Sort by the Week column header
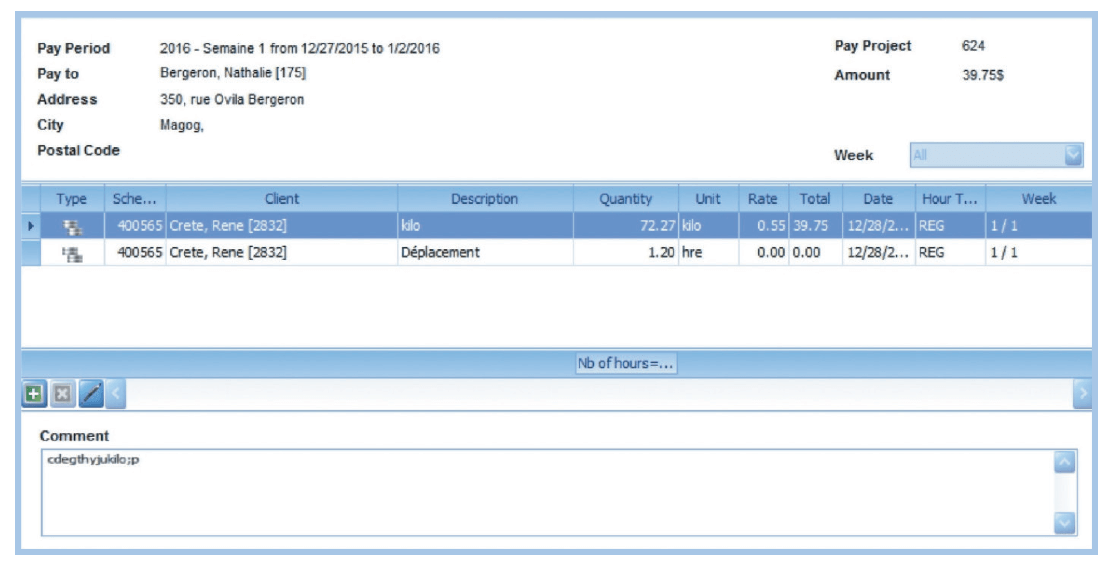The height and width of the screenshot is (565, 1116). tap(1039, 199)
